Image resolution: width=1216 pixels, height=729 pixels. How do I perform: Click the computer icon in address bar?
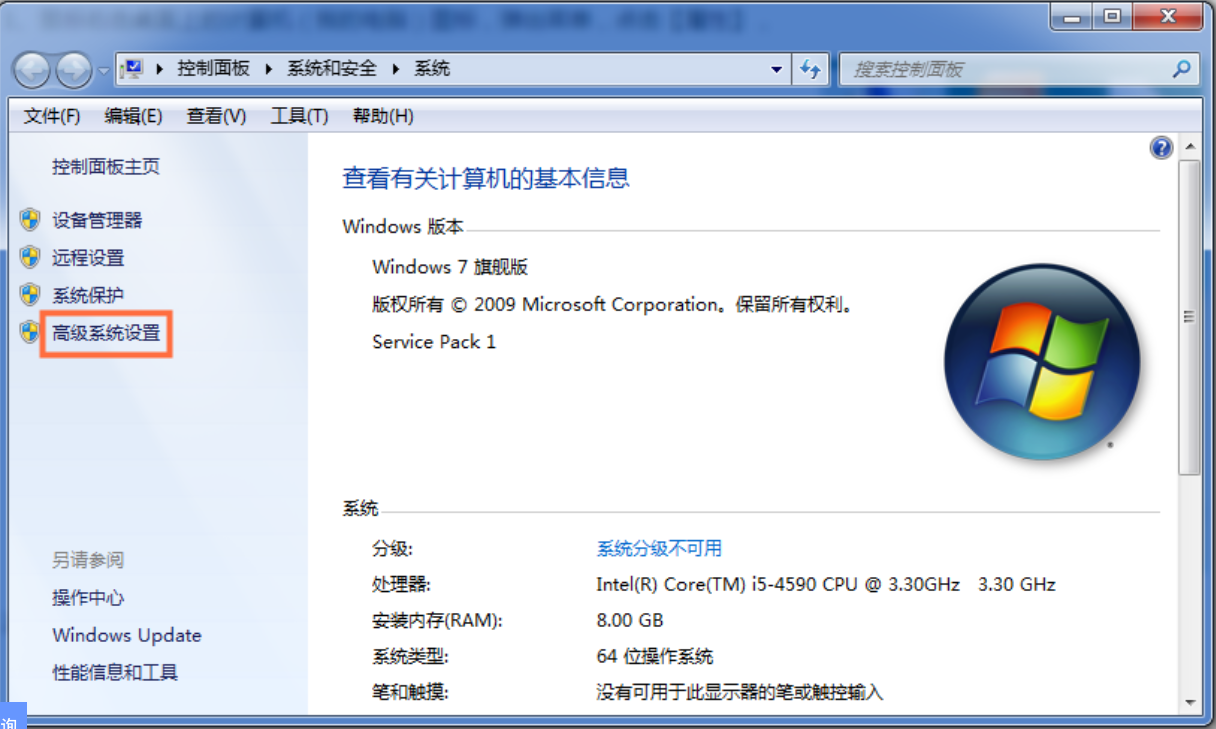132,69
